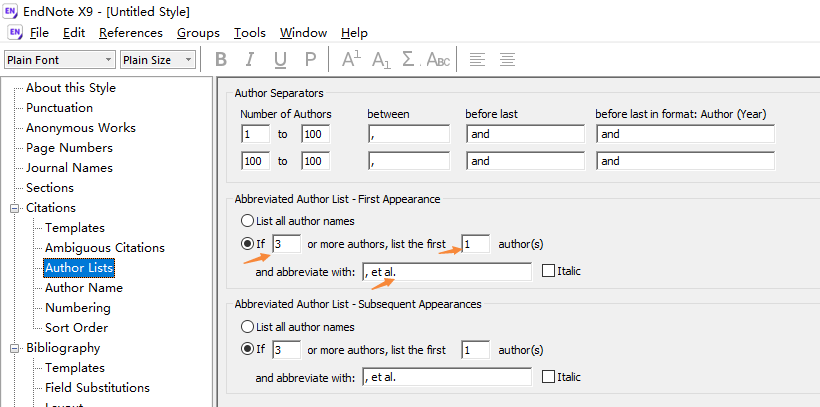Click the Small Caps icon
Screen dimensions: 820x407
pyautogui.click(x=438, y=60)
